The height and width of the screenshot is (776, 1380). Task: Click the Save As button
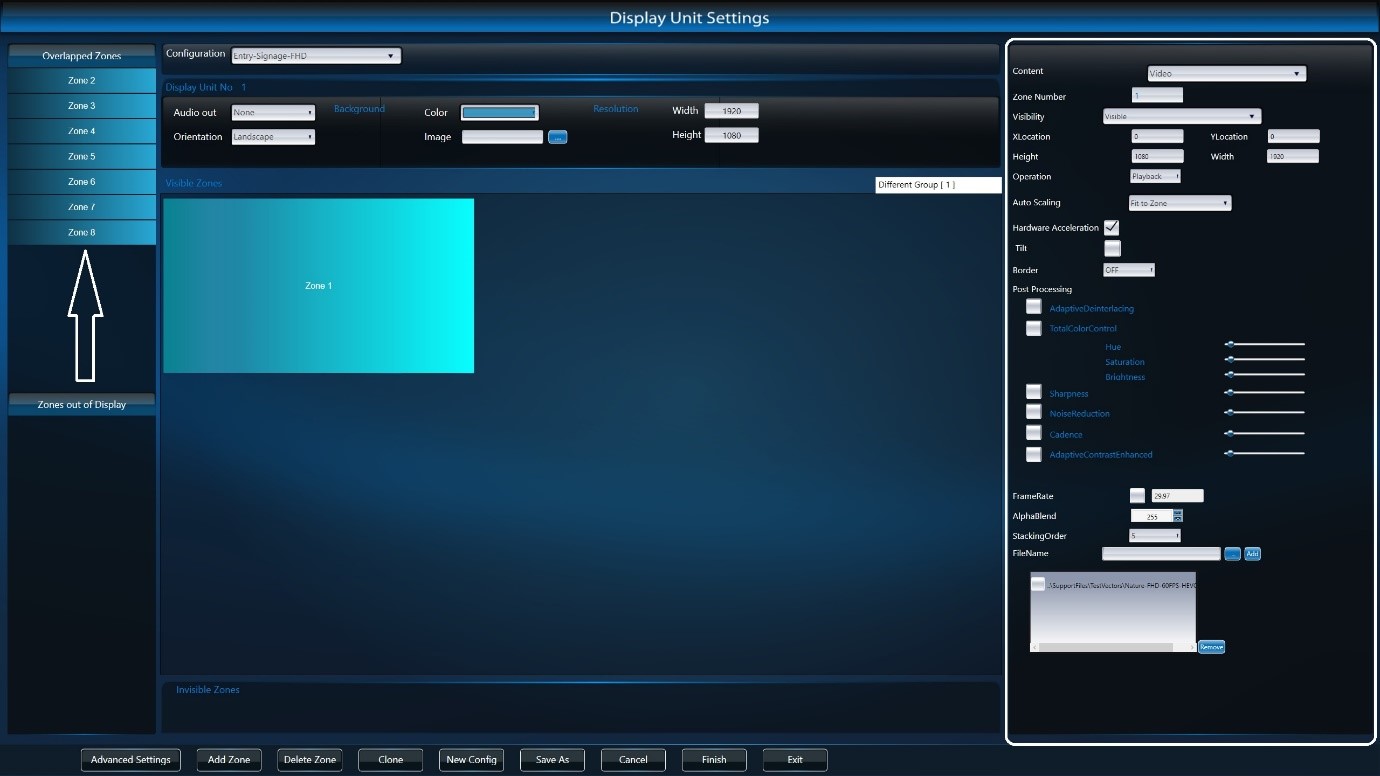click(553, 760)
